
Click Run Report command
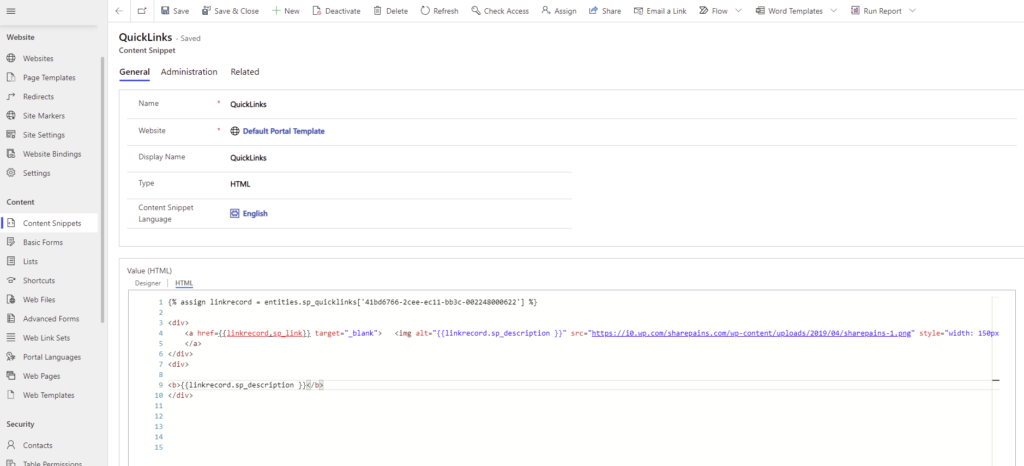pyautogui.click(x=876, y=11)
